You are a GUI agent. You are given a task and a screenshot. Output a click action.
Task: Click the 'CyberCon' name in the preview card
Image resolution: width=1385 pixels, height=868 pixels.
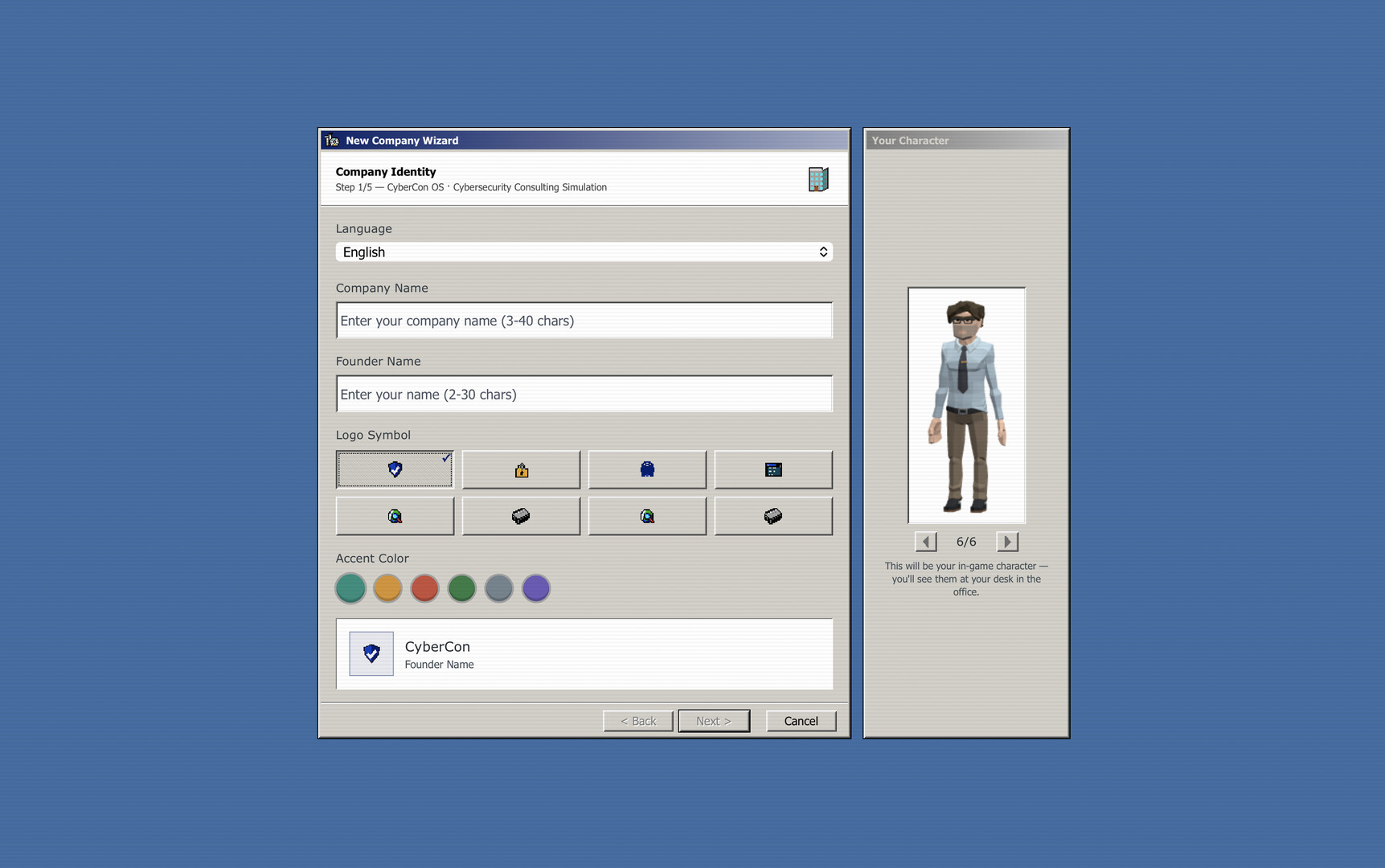pos(437,646)
